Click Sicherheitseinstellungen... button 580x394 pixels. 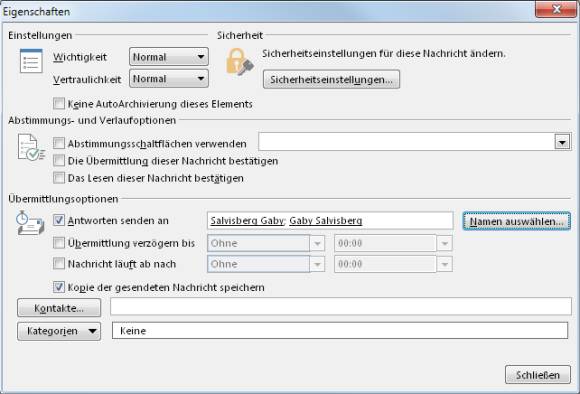coord(331,79)
